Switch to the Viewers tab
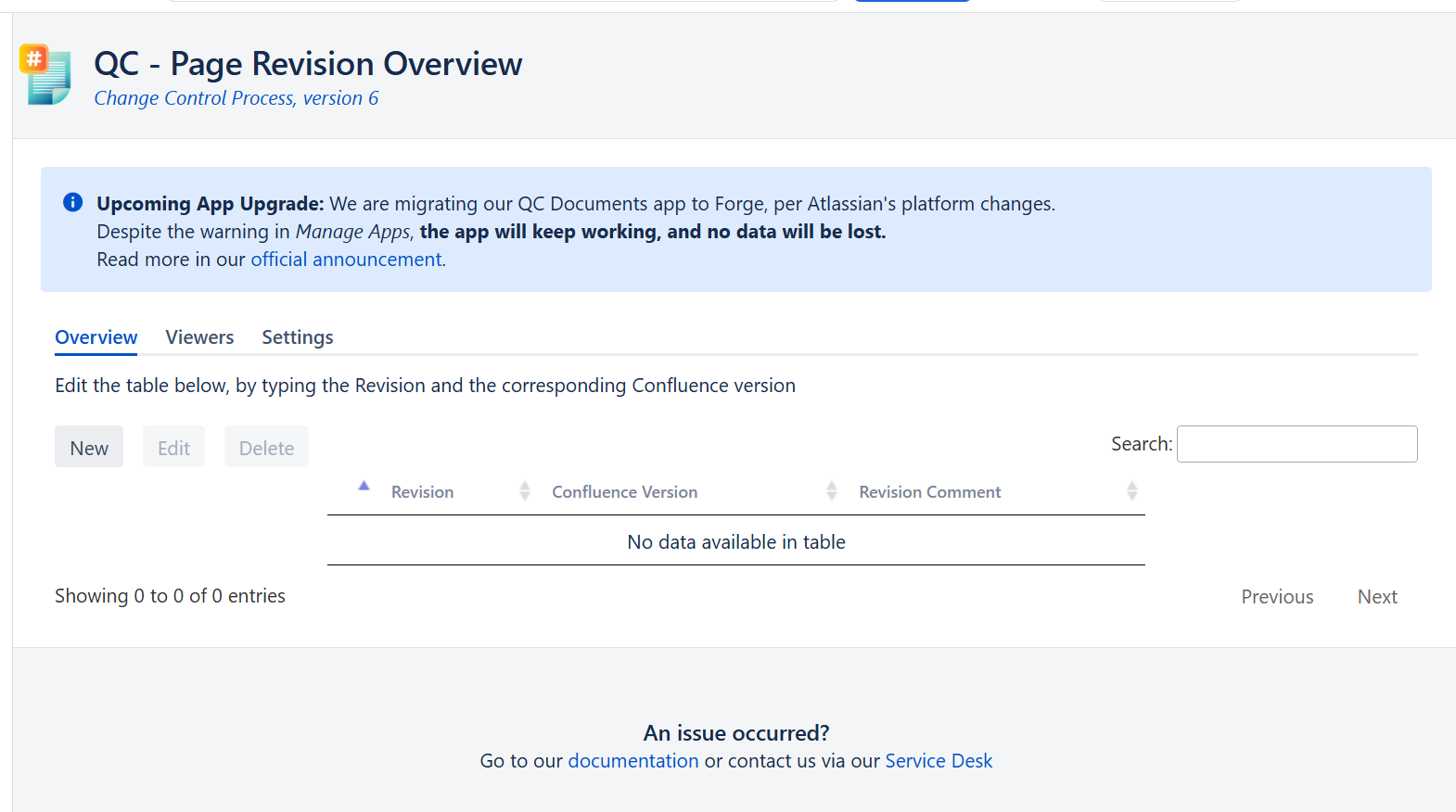Screen dimensions: 1456x812 coord(199,337)
